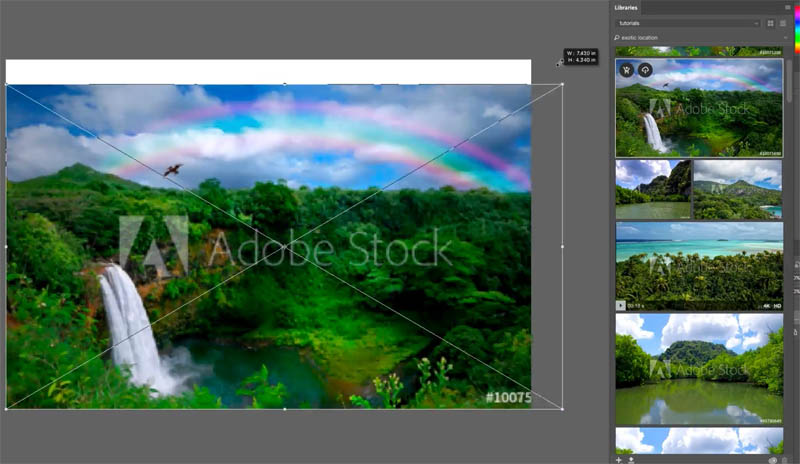Select the lake with hill reflection thumbnail
800x464 pixels.
[x=699, y=369]
